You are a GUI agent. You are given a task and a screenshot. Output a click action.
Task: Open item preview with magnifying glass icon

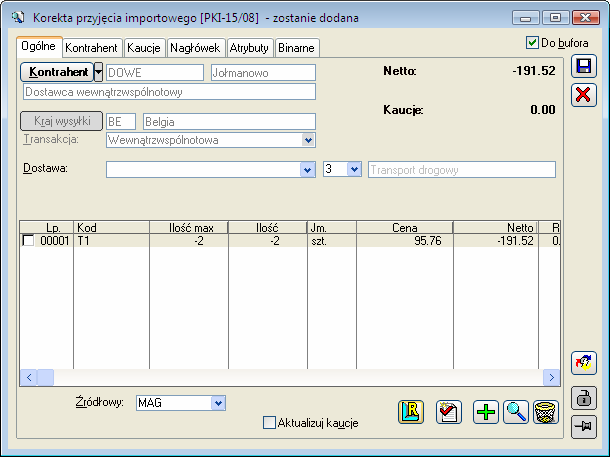(516, 412)
